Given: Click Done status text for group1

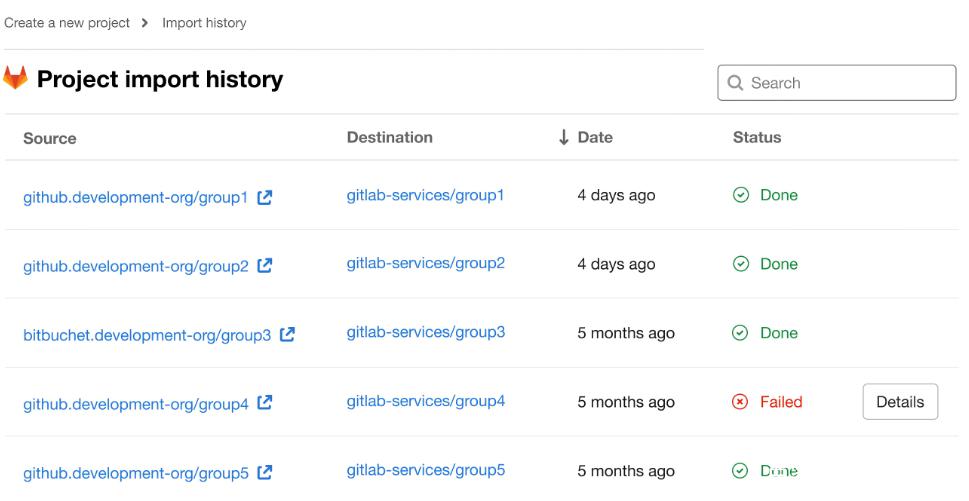Looking at the screenshot, I should pos(779,195).
